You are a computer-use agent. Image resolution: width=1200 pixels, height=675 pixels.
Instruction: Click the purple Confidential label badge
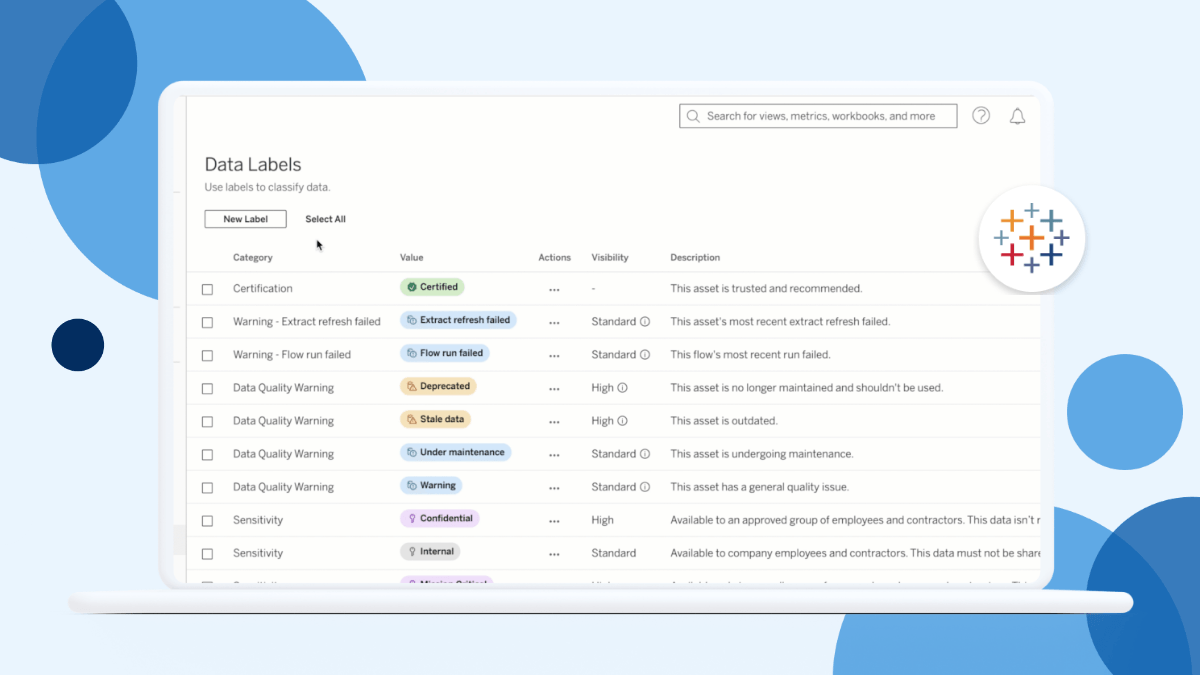pyautogui.click(x=439, y=519)
